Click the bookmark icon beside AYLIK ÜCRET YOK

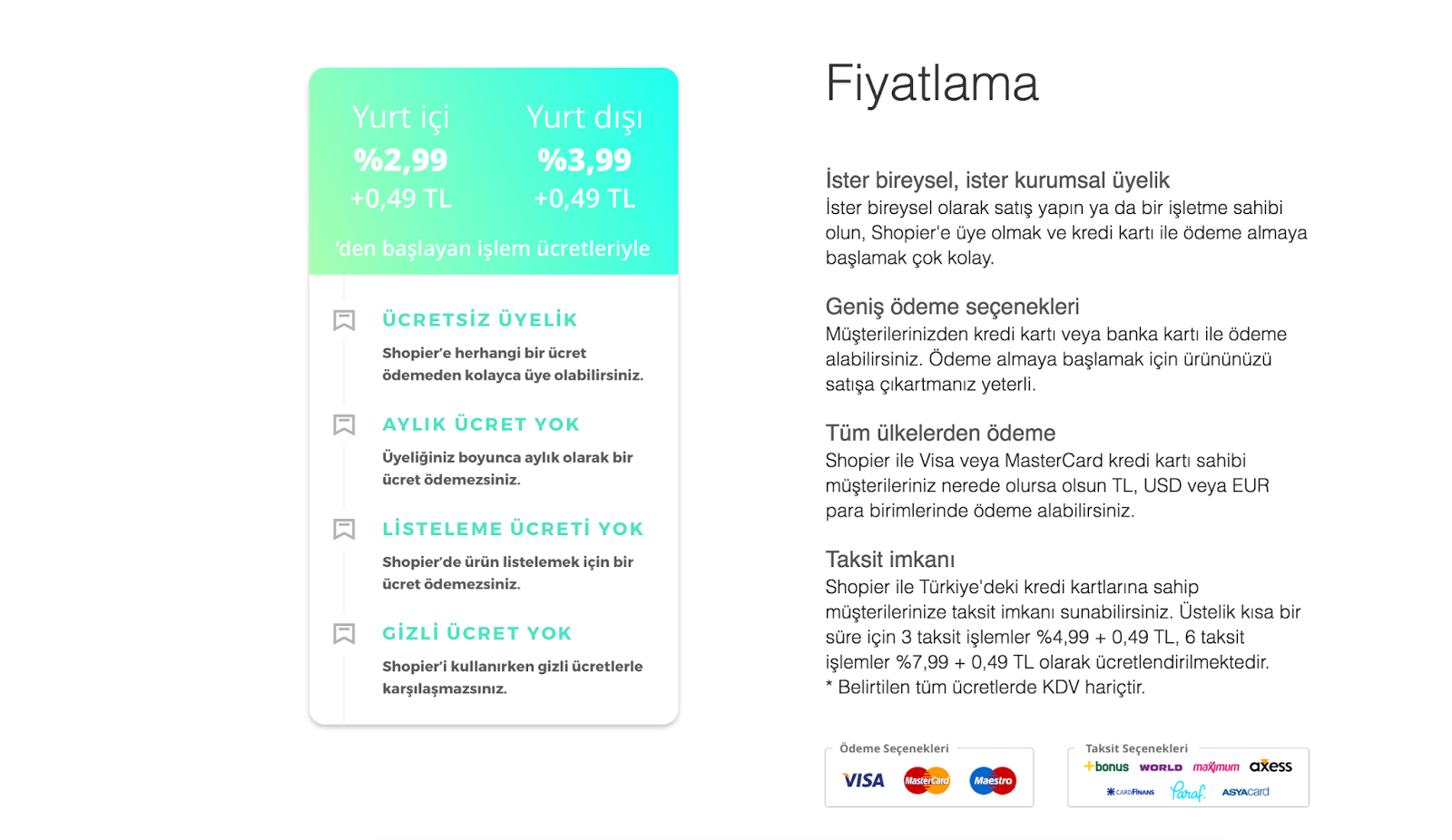pos(344,425)
